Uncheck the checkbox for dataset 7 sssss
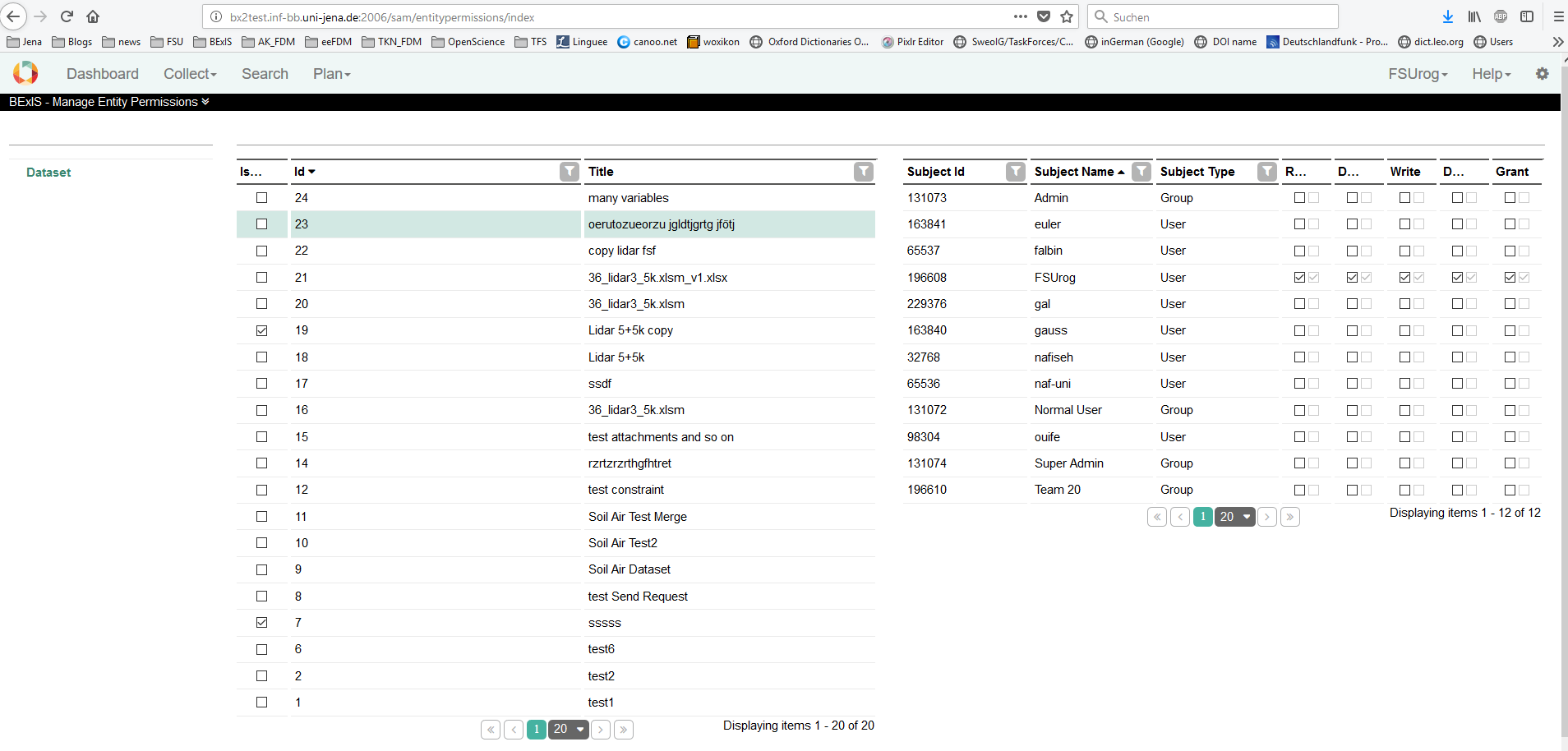The height and width of the screenshot is (751, 1568). pyautogui.click(x=261, y=623)
